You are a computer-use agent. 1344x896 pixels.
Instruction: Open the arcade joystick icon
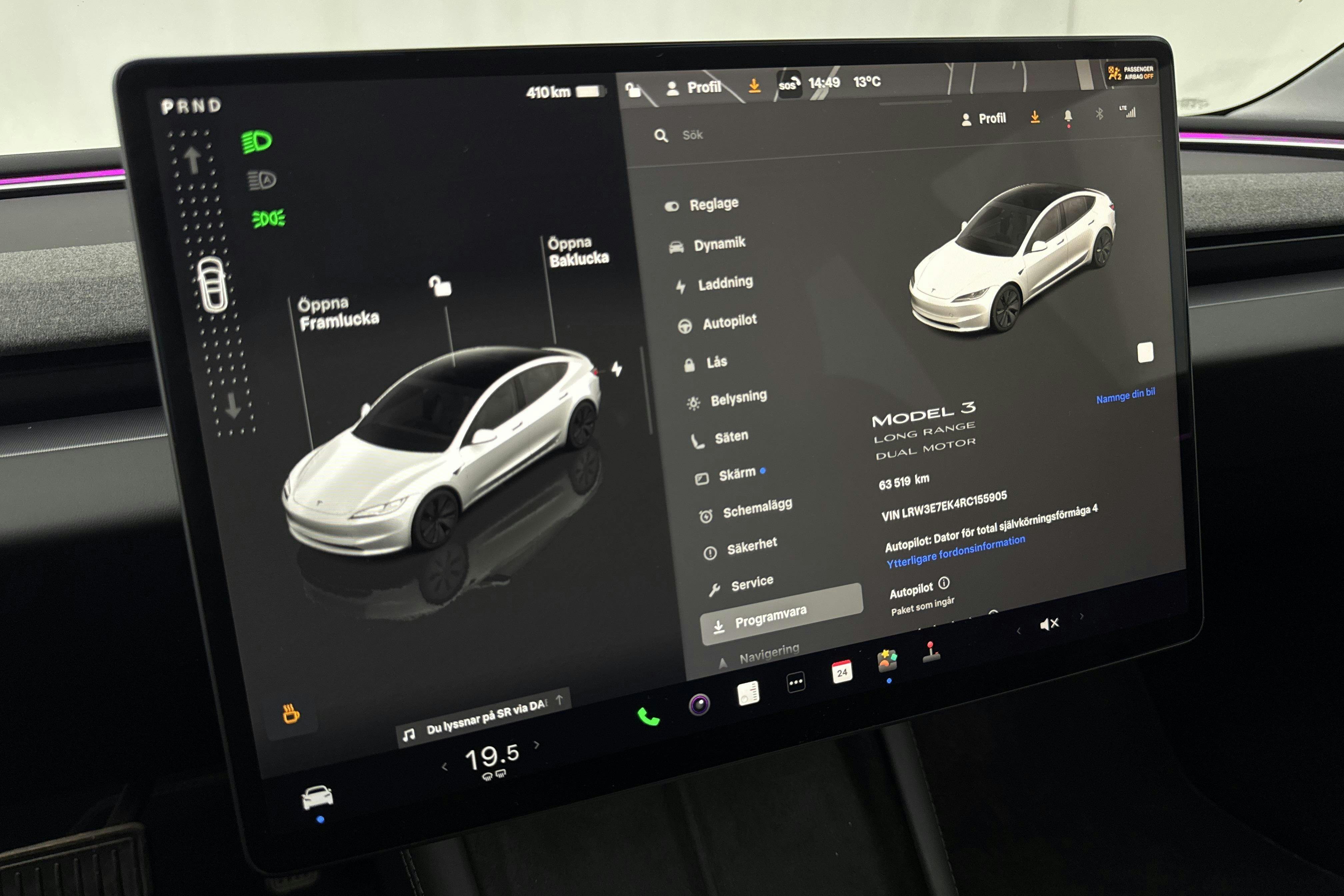click(x=931, y=652)
